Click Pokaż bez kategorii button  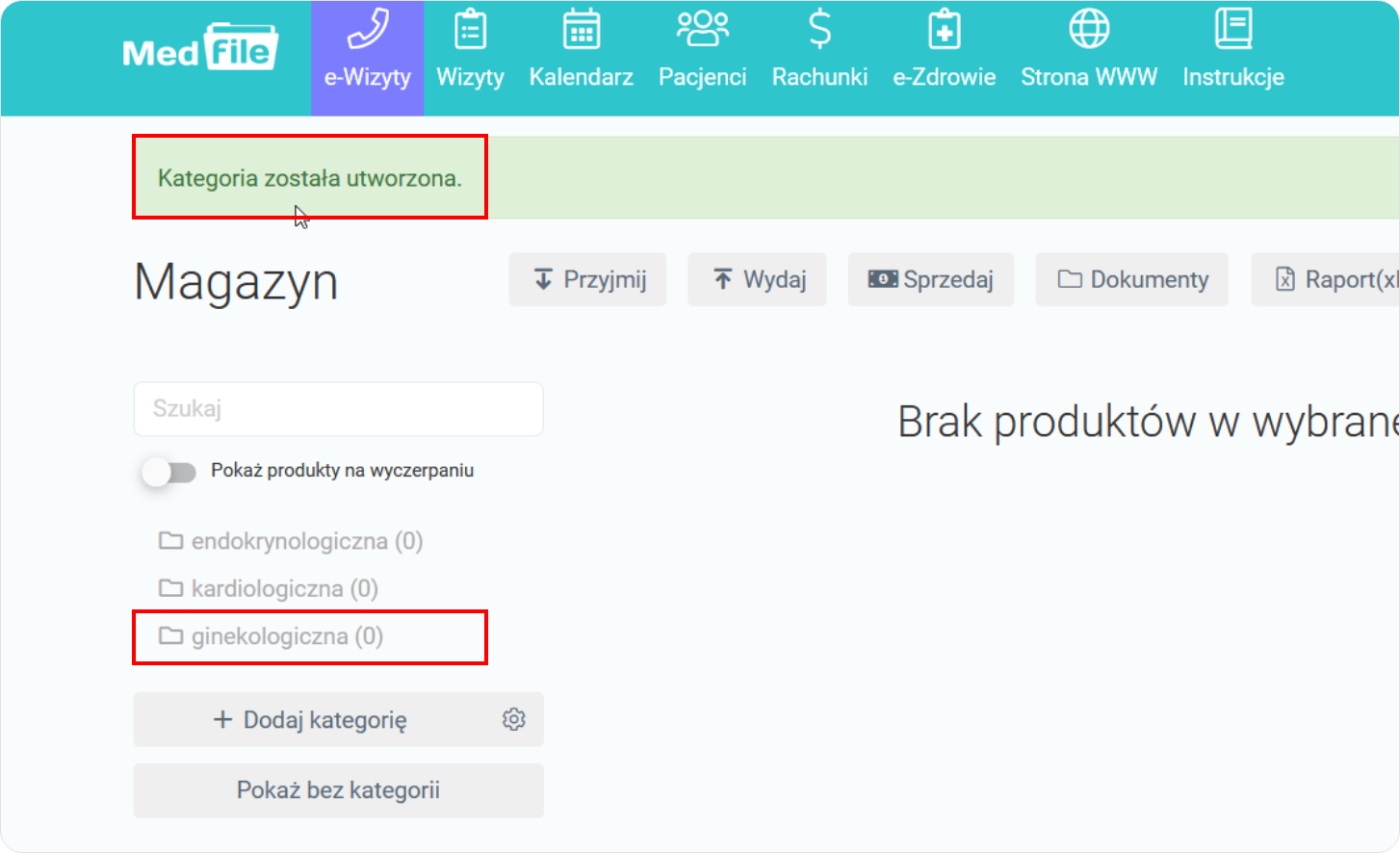[x=339, y=790]
